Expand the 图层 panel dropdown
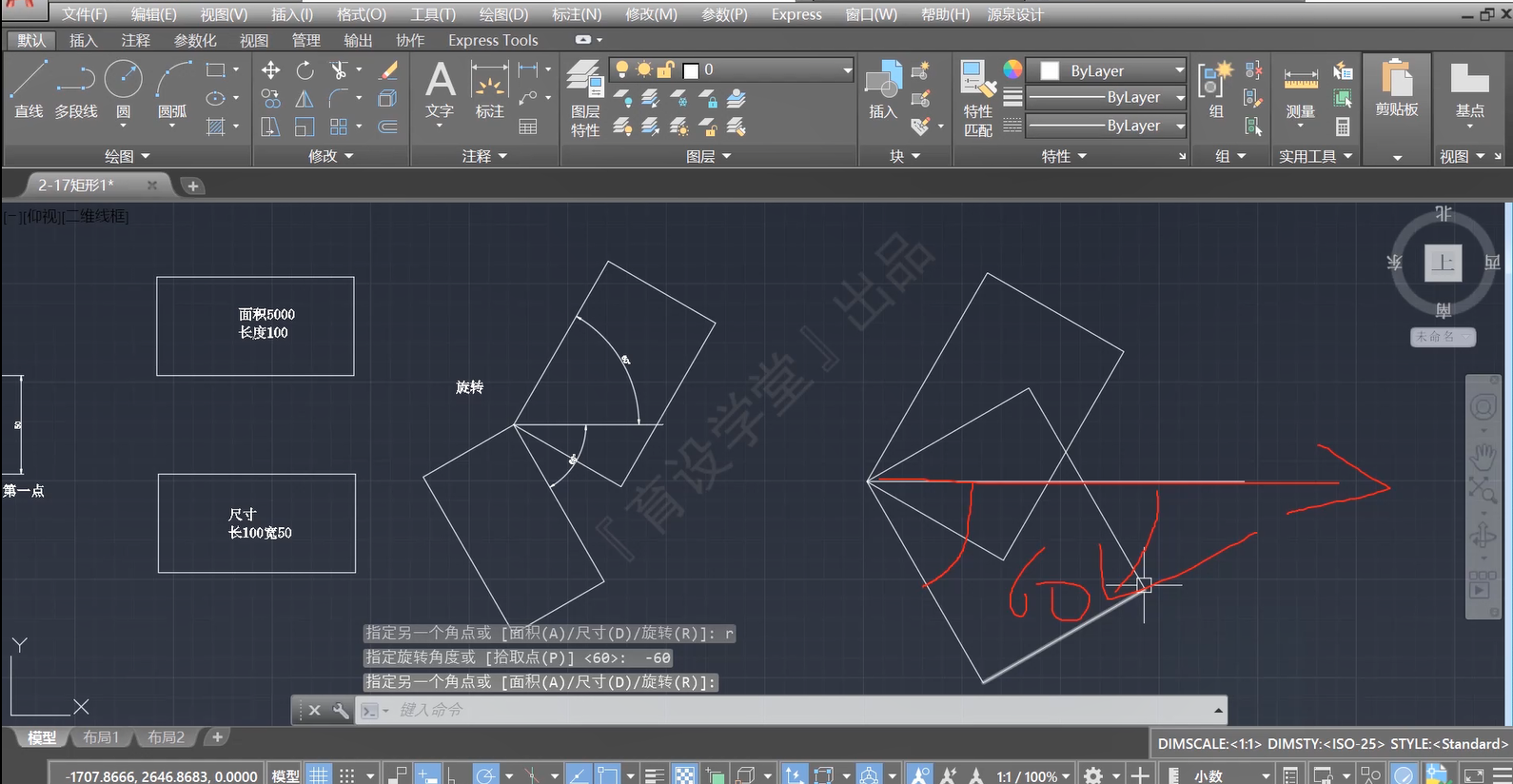The height and width of the screenshot is (784, 1513). (x=709, y=156)
